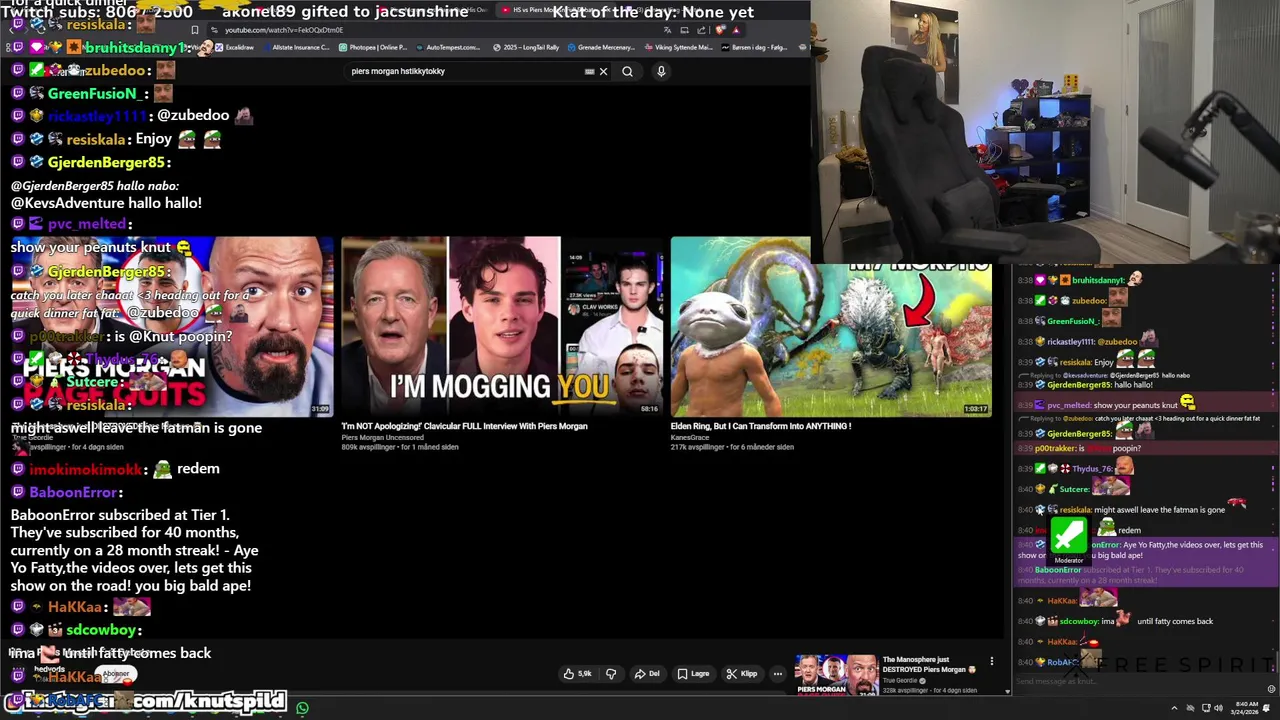Open the taskbar volume speaker icon
Viewport: 1280px width, 720px height.
(1219, 708)
